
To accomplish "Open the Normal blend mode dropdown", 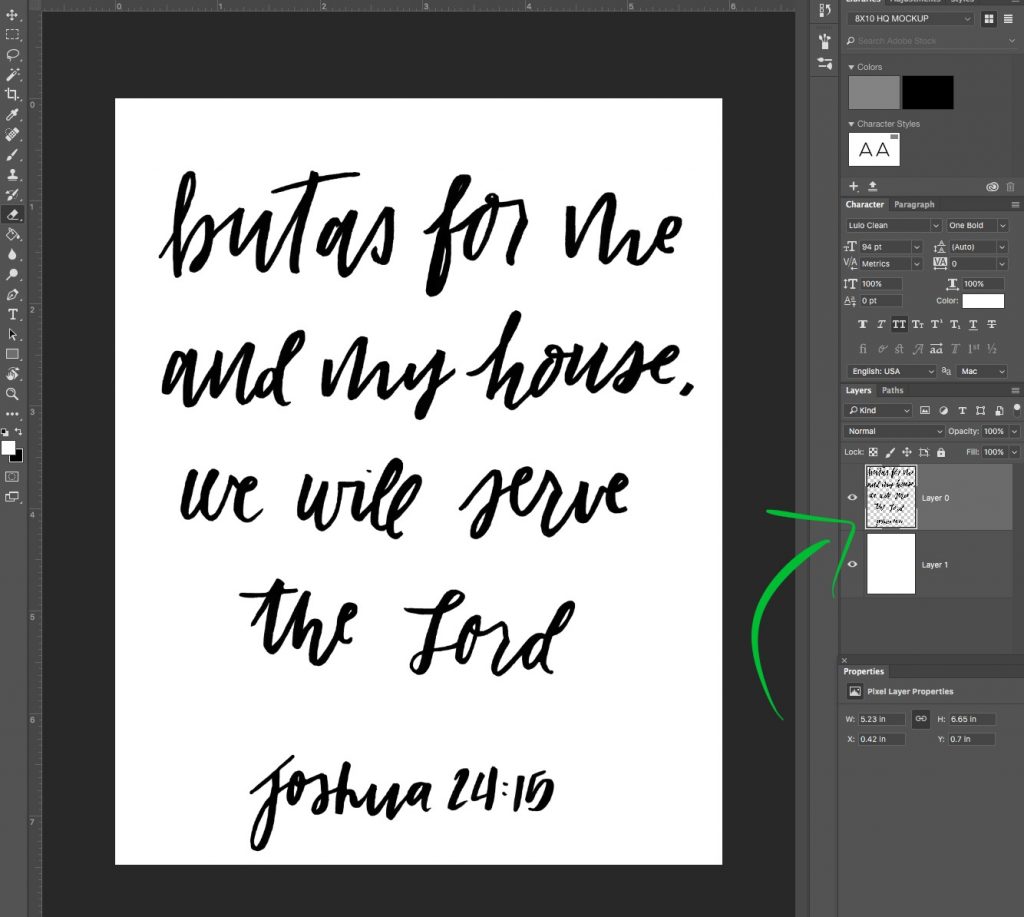I will pos(893,431).
